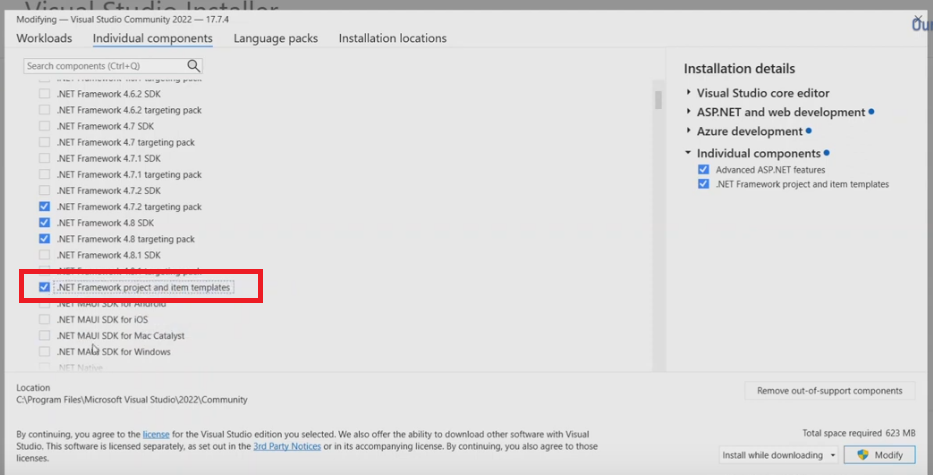Screen dimensions: 933x475
Task: Click the .NET Framework 4.8 SDK label
Action: [105, 223]
